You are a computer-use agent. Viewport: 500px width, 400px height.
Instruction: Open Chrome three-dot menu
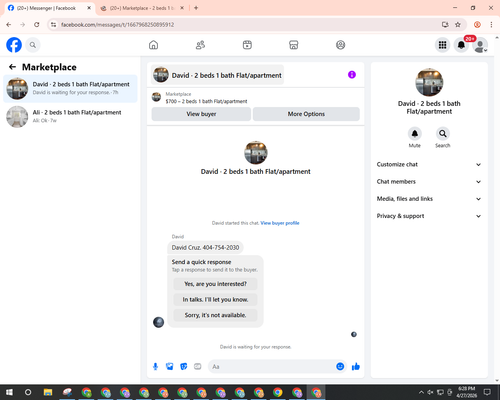coord(491,24)
